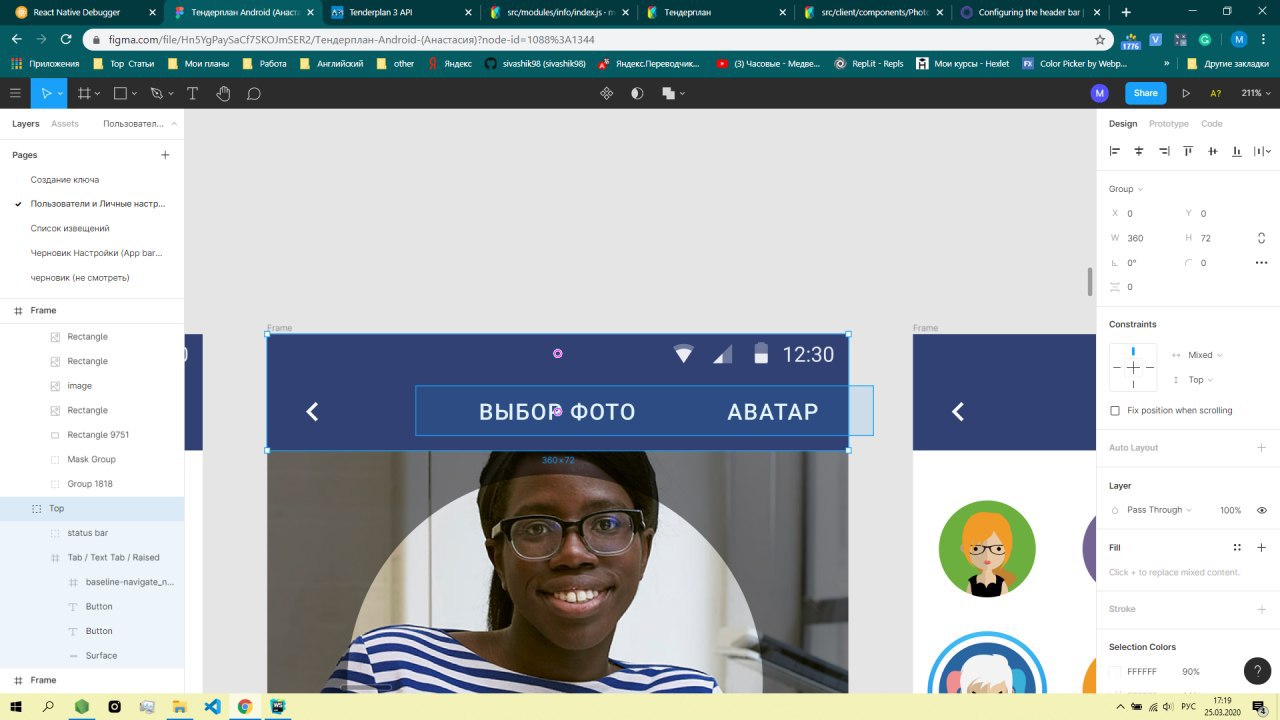Image resolution: width=1280 pixels, height=720 pixels.
Task: Click the user avatar M in toolbar
Action: point(1100,93)
